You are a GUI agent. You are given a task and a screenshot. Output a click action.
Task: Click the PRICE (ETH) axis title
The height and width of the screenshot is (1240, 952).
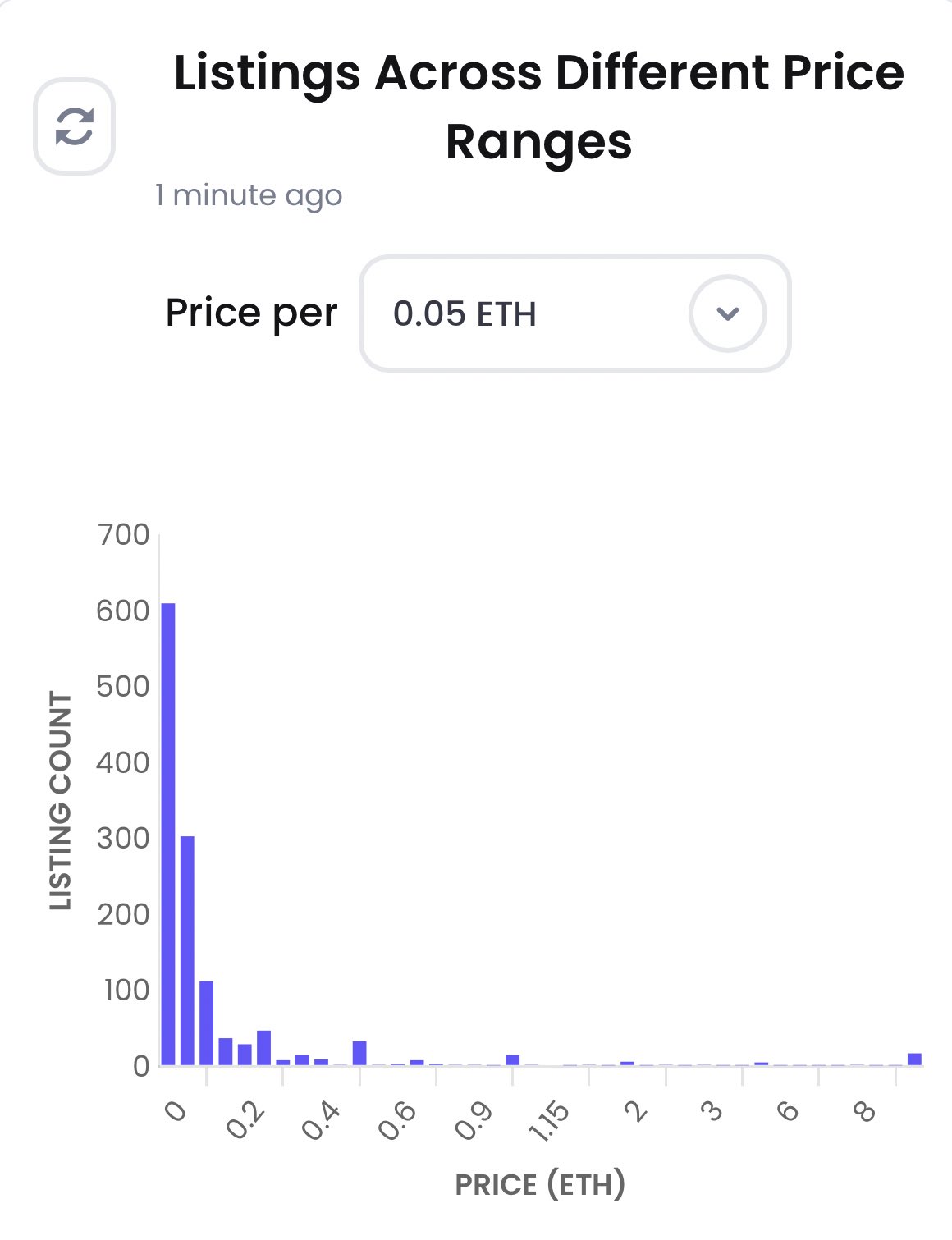click(540, 1184)
